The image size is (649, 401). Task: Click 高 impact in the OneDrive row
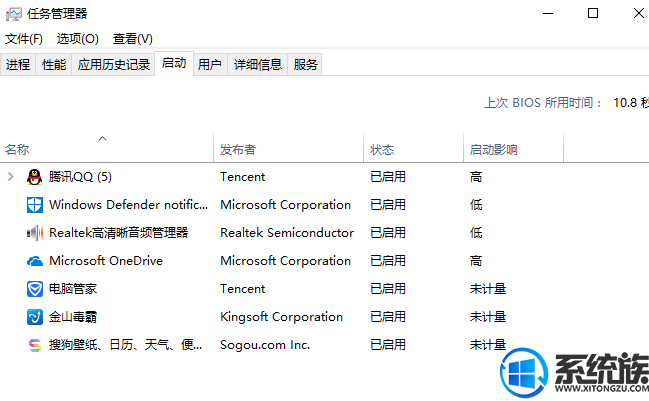(x=476, y=261)
